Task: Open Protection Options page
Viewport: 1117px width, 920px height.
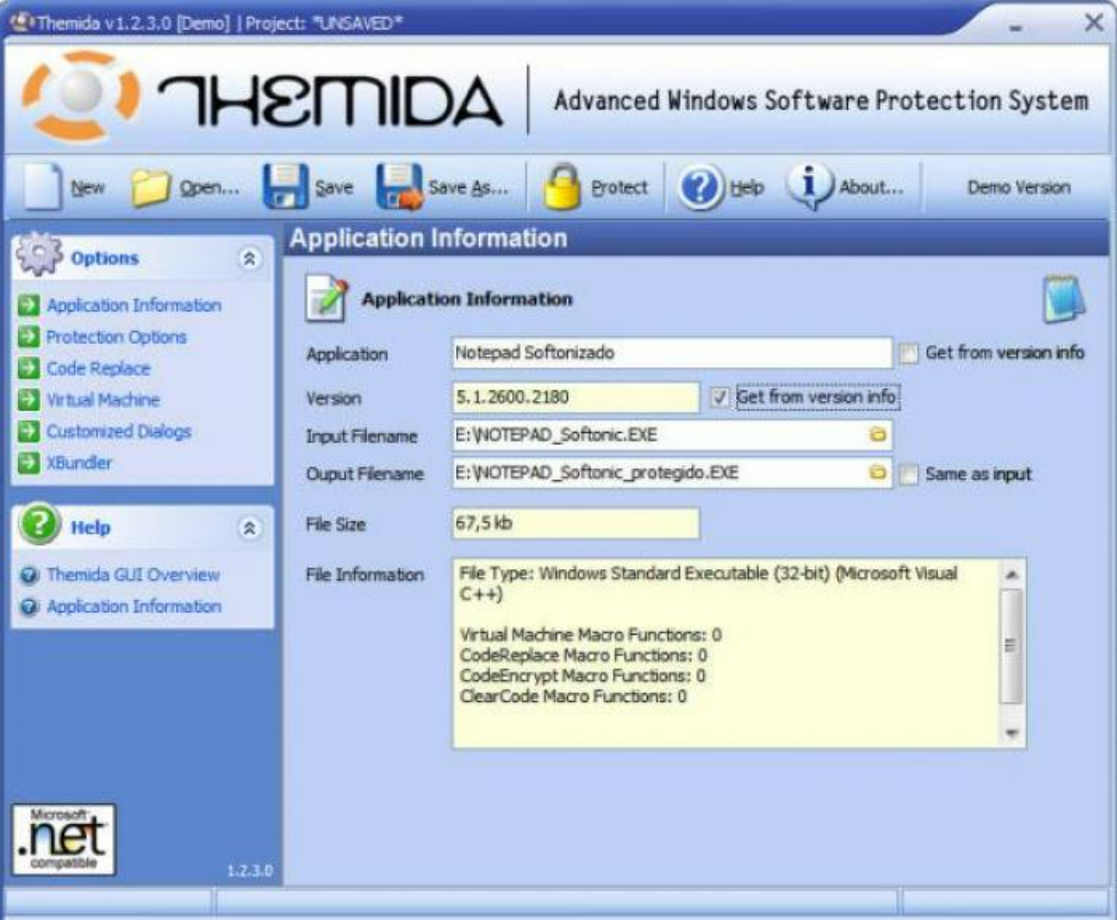Action: tap(116, 336)
